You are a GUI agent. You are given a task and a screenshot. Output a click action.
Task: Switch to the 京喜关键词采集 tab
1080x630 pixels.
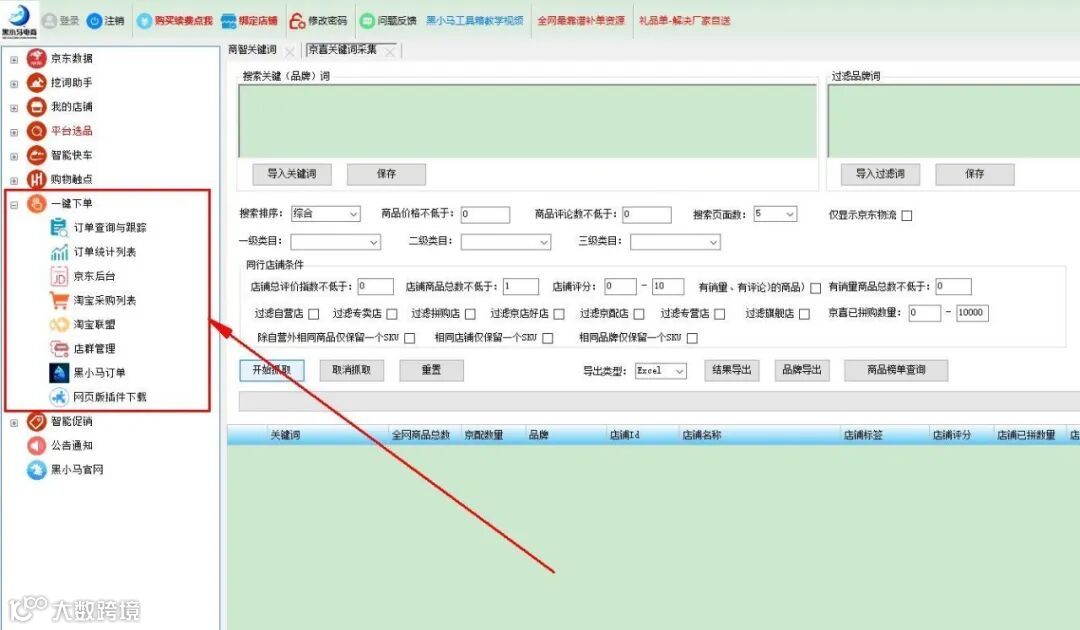(x=342, y=50)
